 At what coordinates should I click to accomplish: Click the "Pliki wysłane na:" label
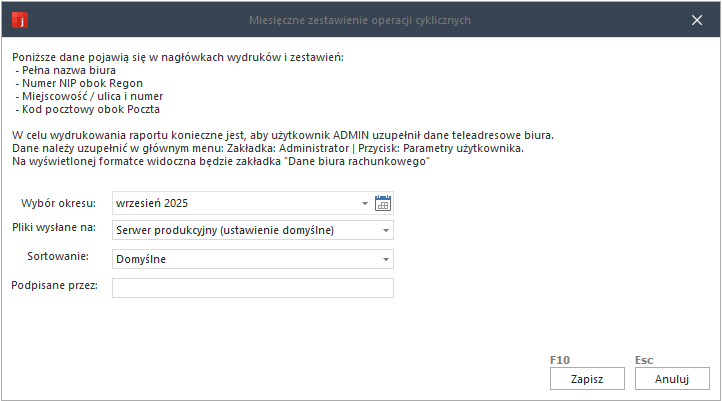(54, 228)
